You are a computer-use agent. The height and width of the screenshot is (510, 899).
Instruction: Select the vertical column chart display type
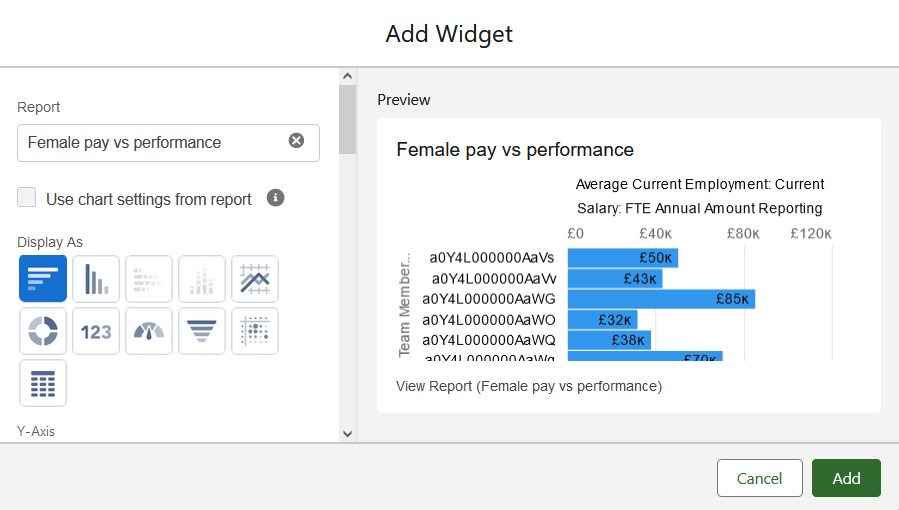96,279
